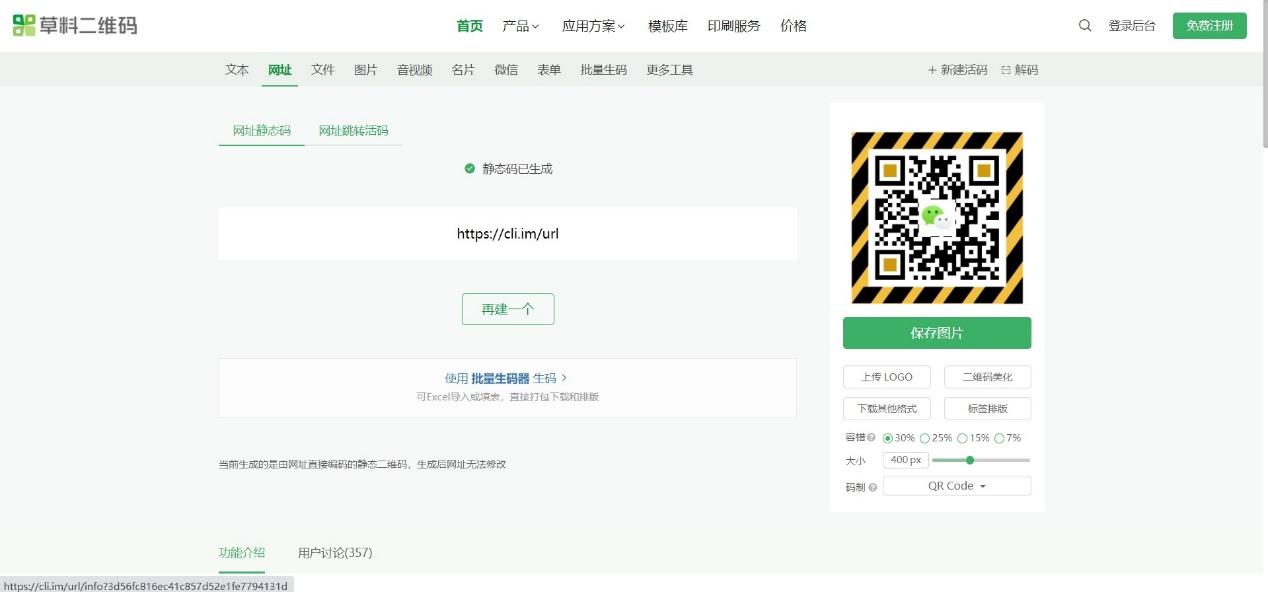The image size is (1268, 592).
Task: Switch to the 微信 tab
Action: coord(506,70)
